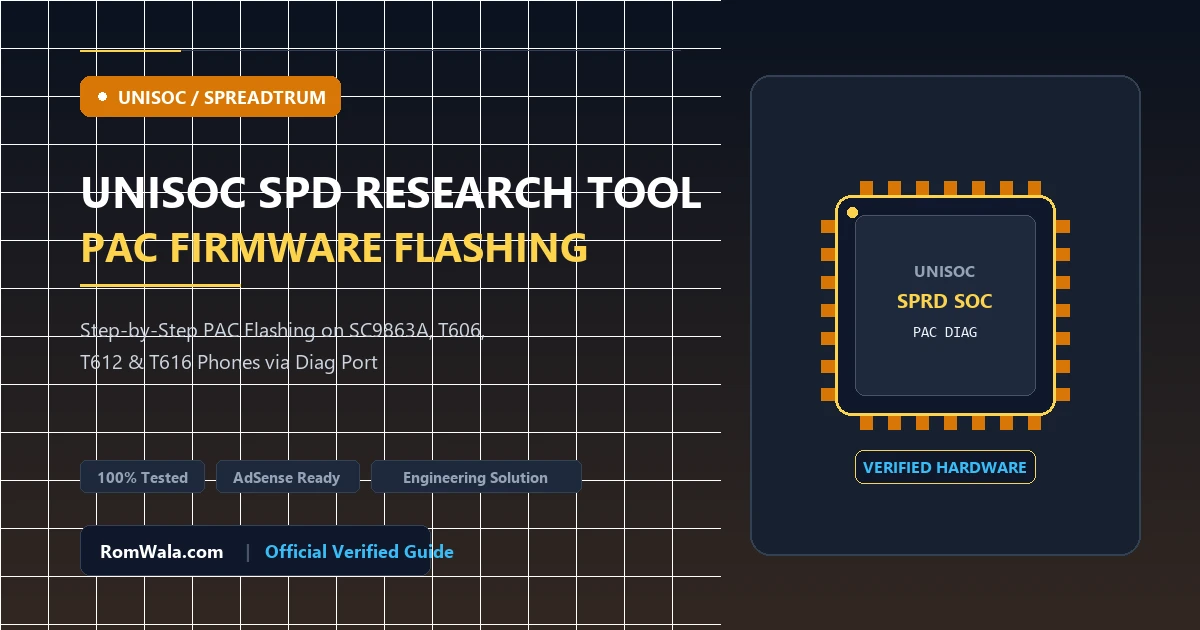Click the PAC FIRMWARE FLASHING heading
This screenshot has width=1200, height=630.
click(x=334, y=246)
